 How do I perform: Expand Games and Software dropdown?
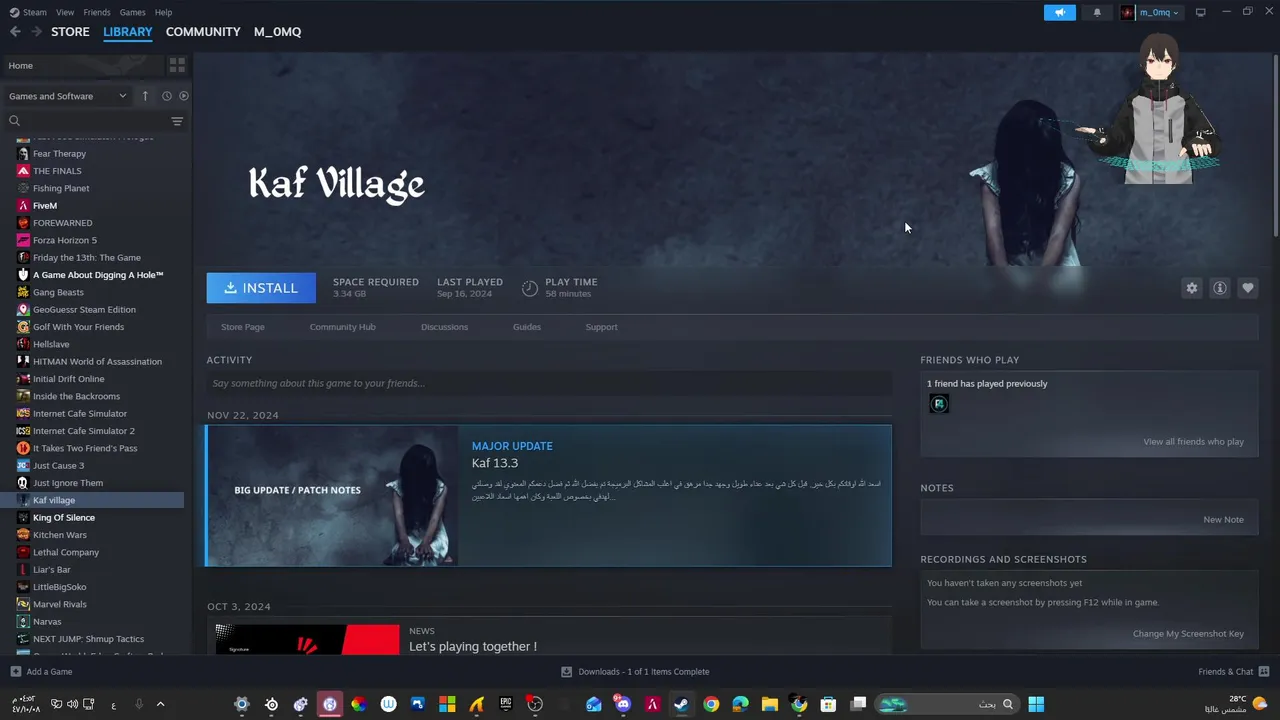pyautogui.click(x=68, y=96)
